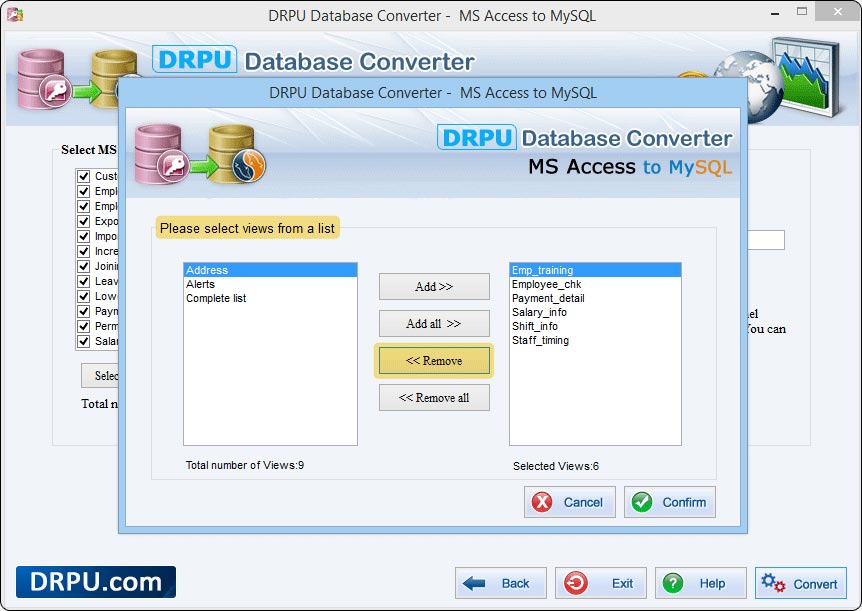Click the << Remove all button
862x611 pixels.
(x=434, y=398)
